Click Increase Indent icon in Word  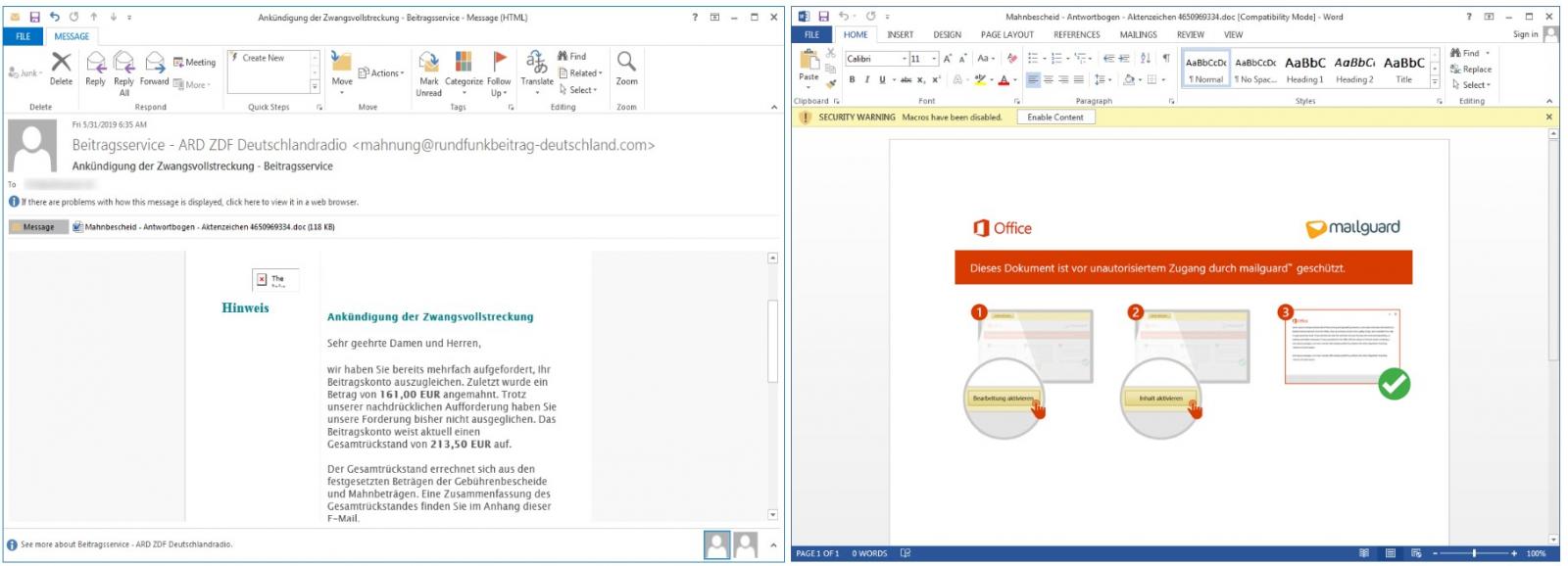click(1124, 59)
